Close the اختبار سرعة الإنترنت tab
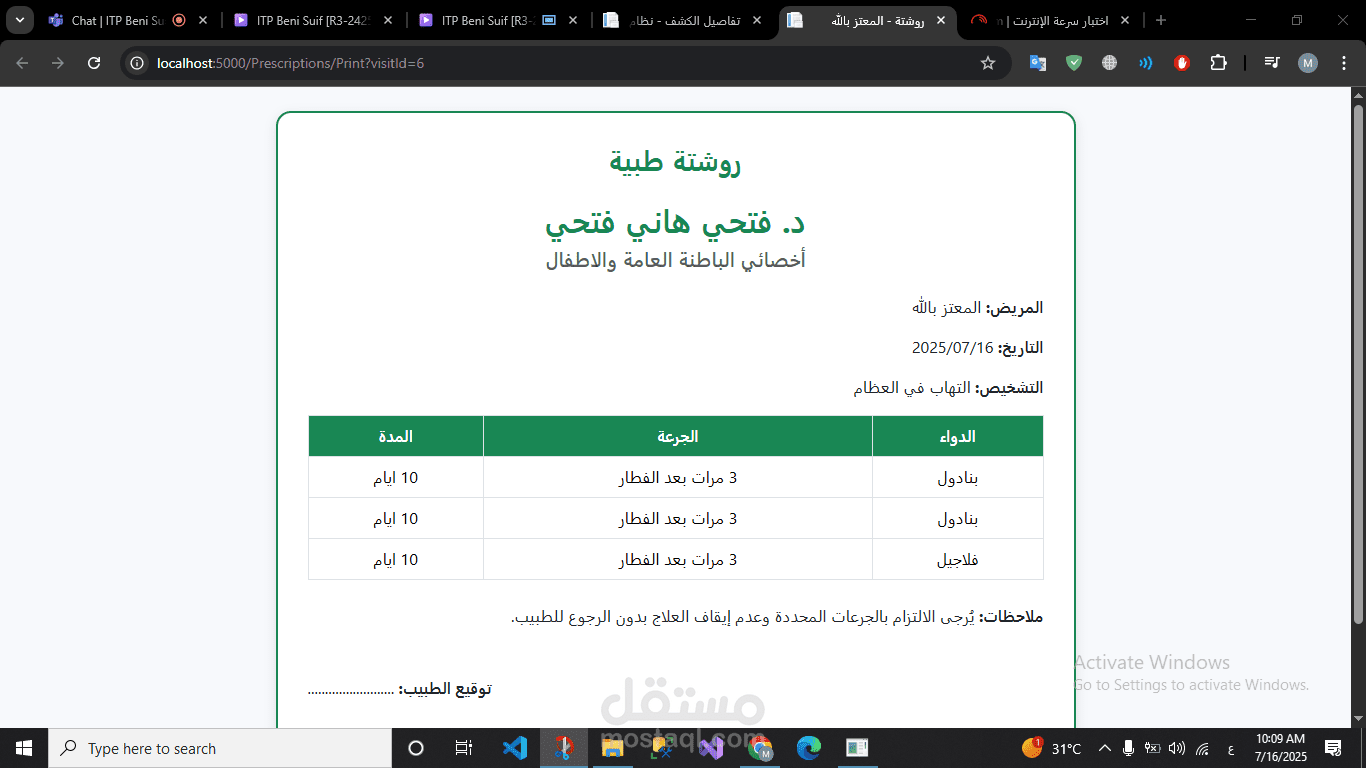Screen dimensions: 1366x768 pos(1125,20)
